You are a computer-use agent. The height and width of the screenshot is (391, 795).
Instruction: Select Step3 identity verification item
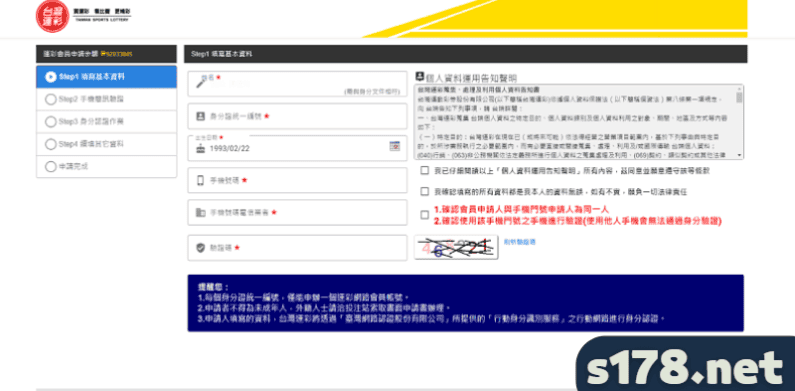click(106, 122)
